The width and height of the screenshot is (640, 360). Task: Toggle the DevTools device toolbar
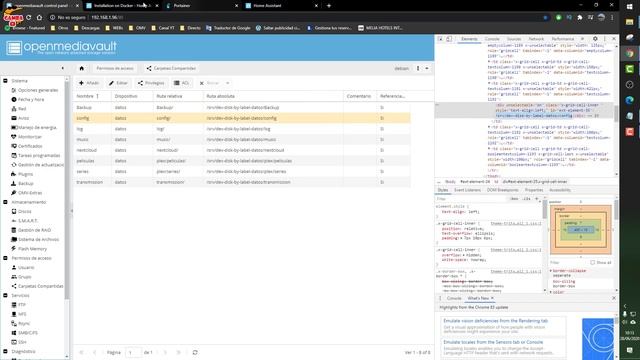click(x=449, y=39)
